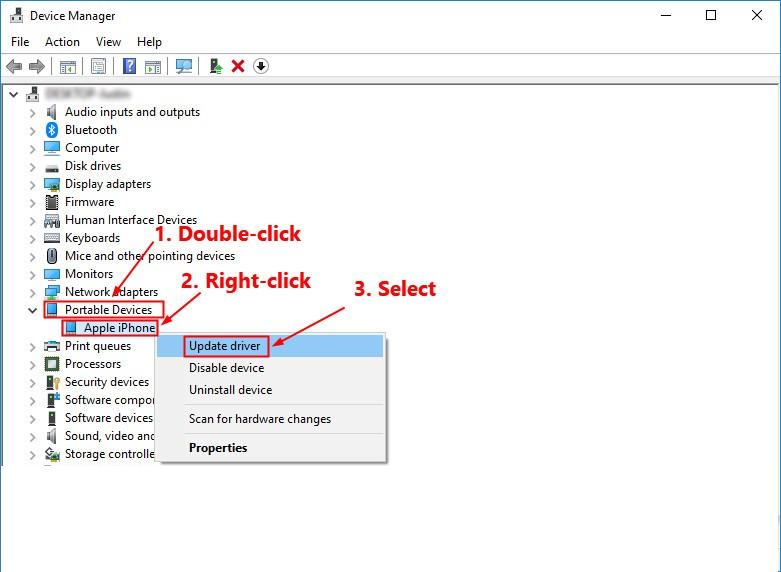781x572 pixels.
Task: Collapse the root computer node
Action: [13, 94]
